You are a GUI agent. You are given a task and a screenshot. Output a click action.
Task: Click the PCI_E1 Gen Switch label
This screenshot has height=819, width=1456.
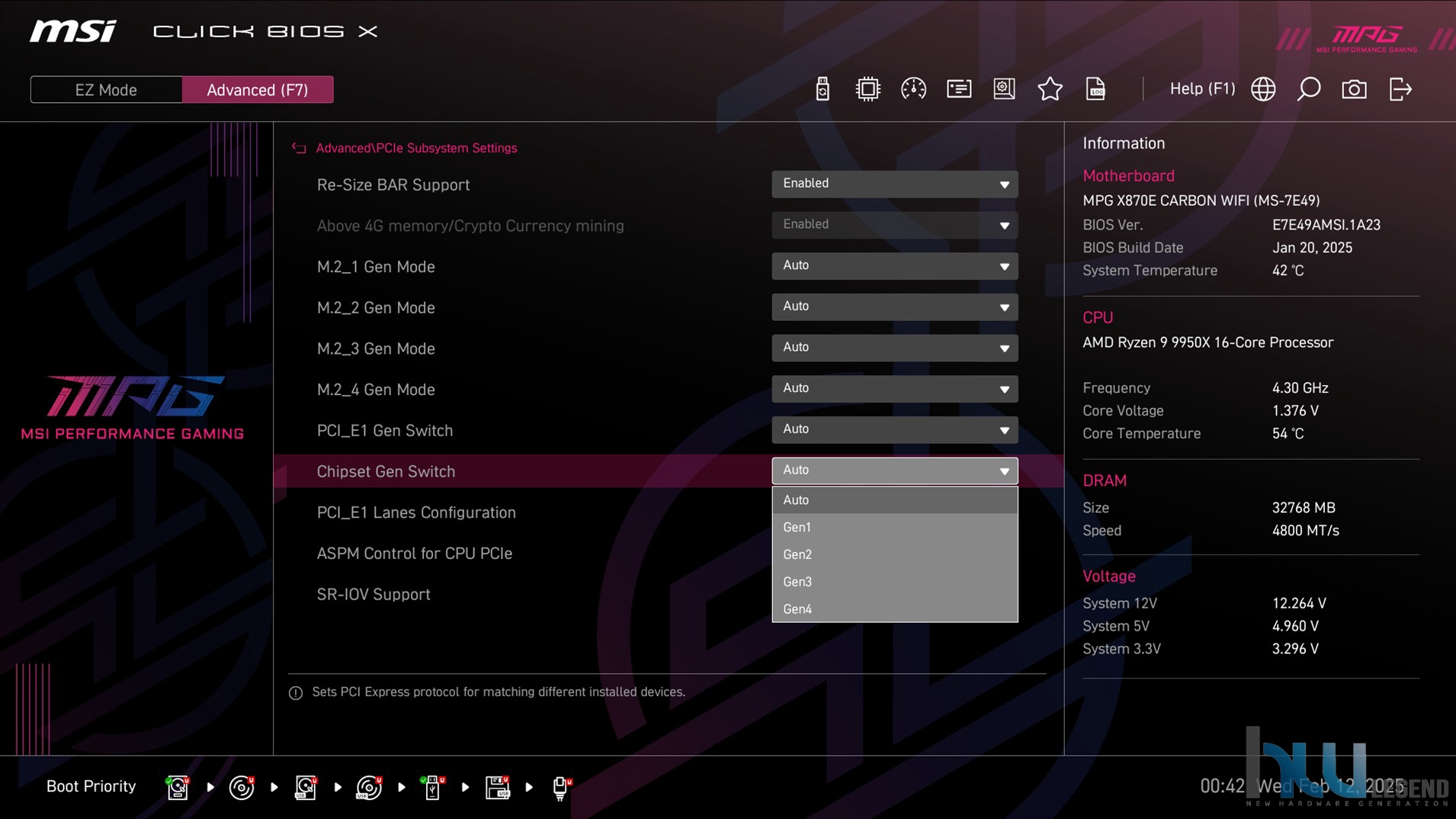click(385, 431)
